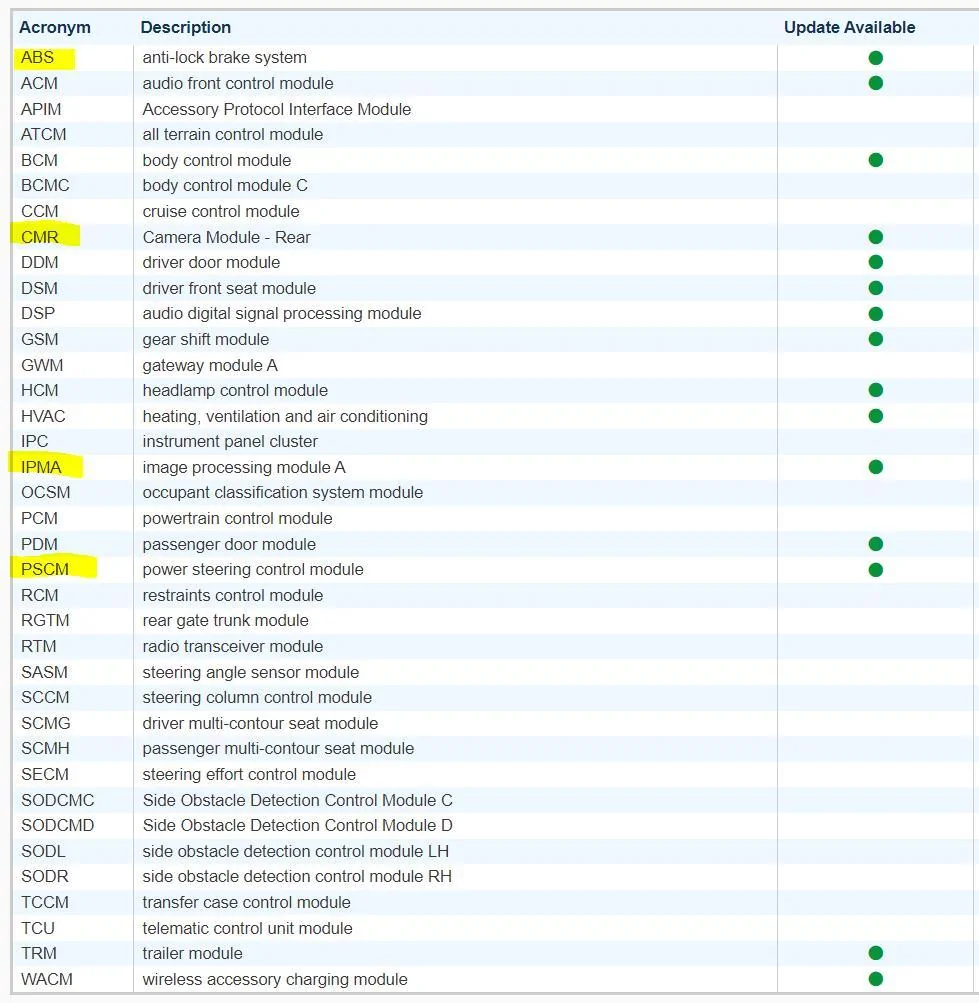Click the CMR Camera Module update dot
The height and width of the screenshot is (1003, 979).
(x=875, y=237)
